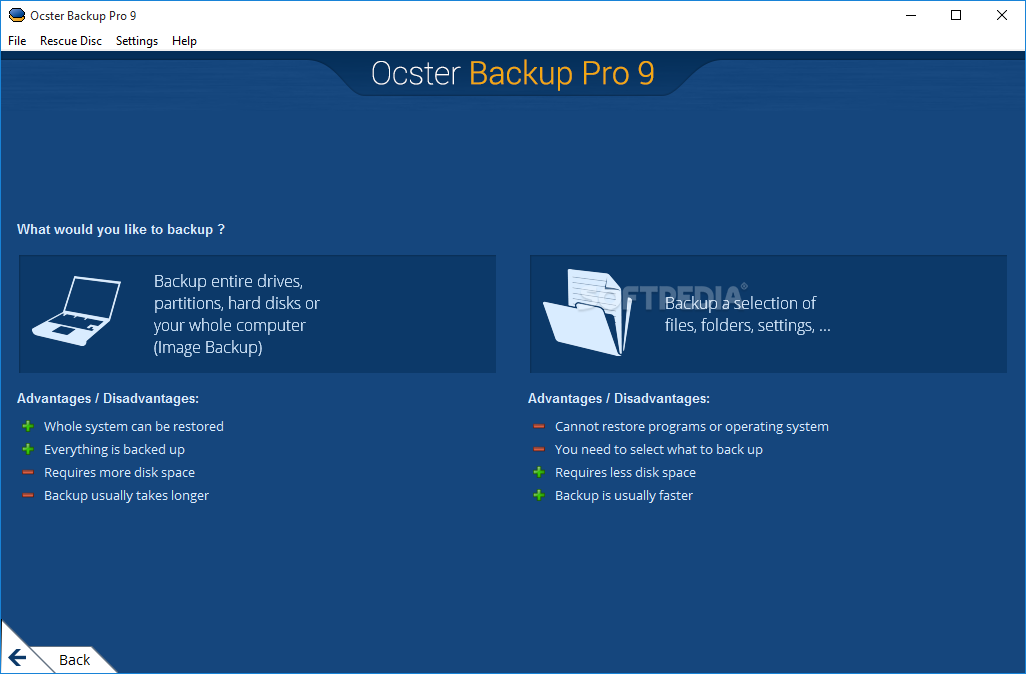This screenshot has height=674, width=1026.
Task: Open the Settings menu
Action: click(137, 41)
